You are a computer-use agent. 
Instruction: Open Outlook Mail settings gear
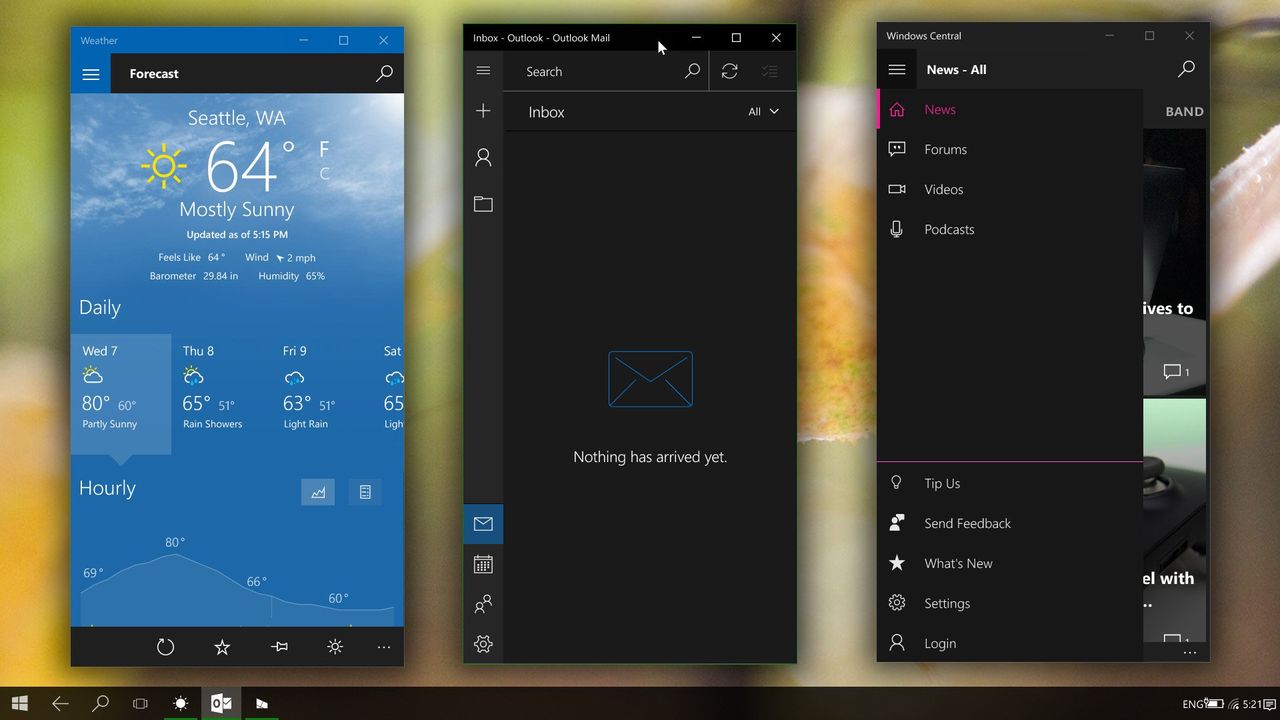(483, 644)
